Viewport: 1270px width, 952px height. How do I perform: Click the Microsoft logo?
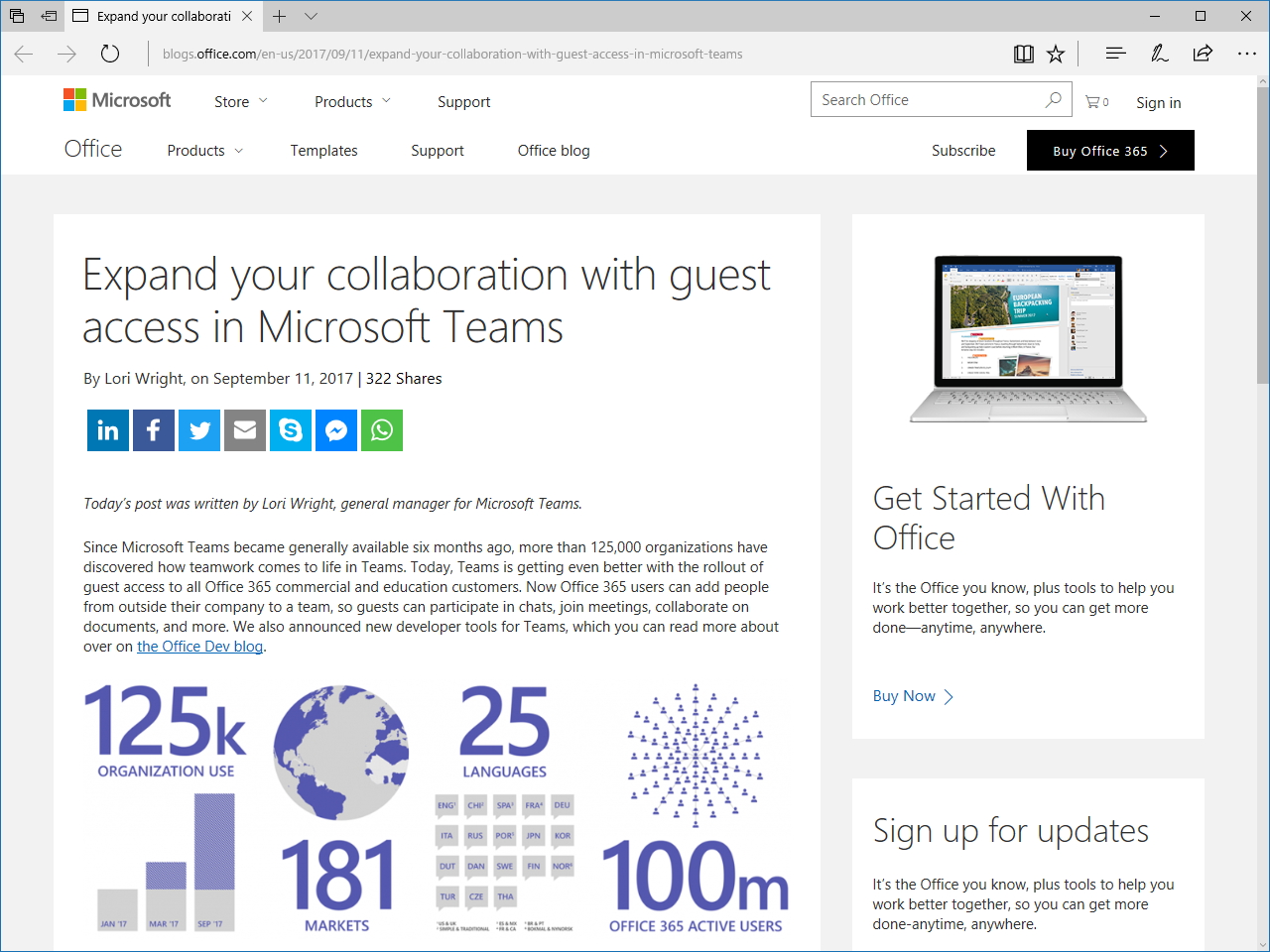pyautogui.click(x=116, y=99)
